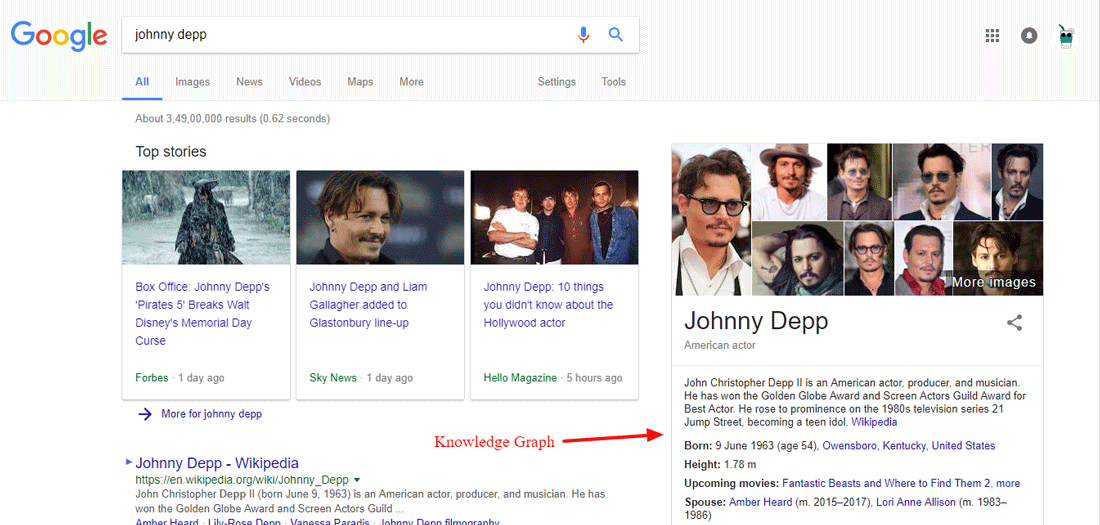Start voice search with the microphone icon

coord(583,34)
